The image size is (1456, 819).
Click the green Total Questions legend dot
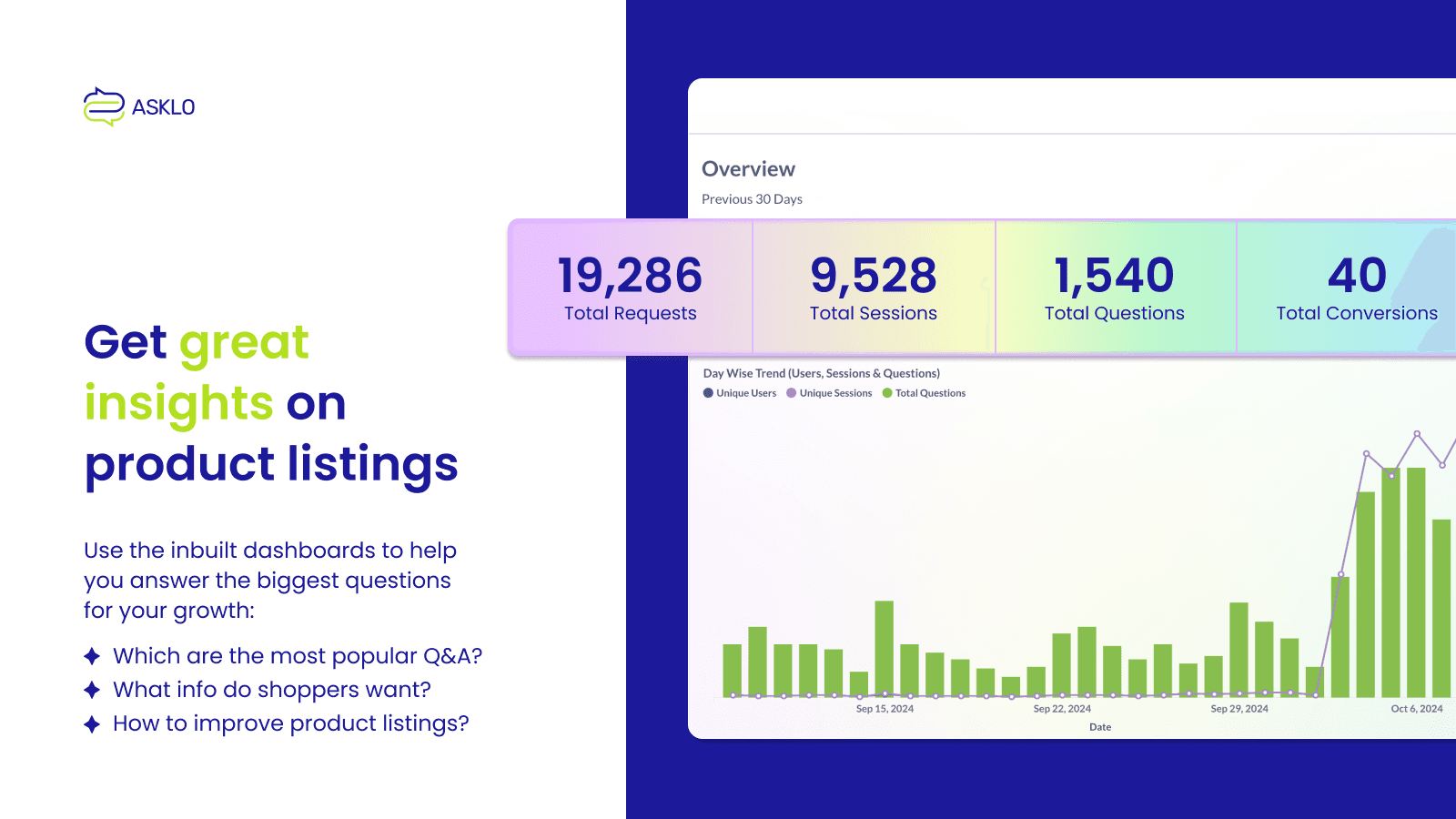click(x=887, y=393)
